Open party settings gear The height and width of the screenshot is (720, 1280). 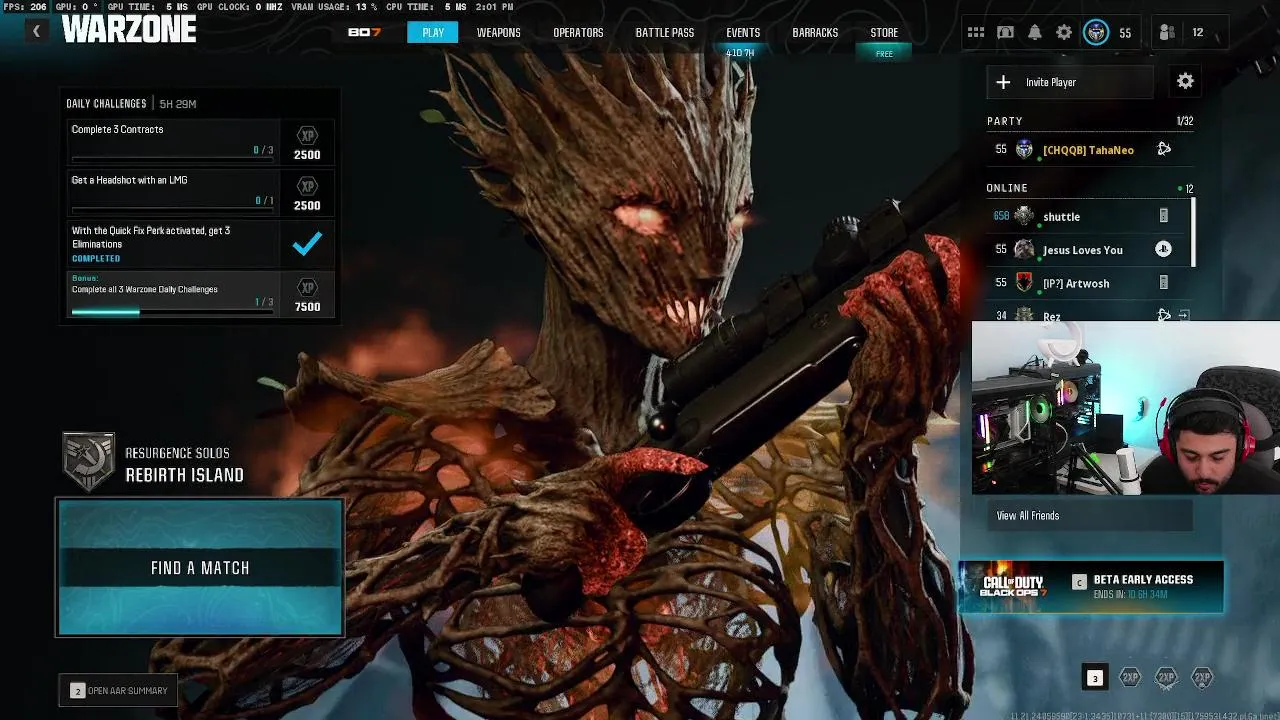[1185, 81]
